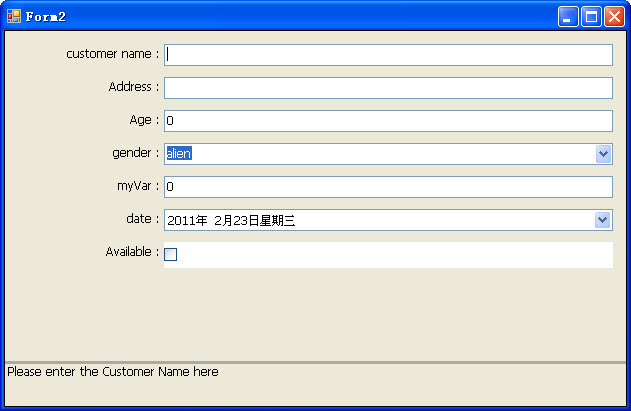
Task: Focus the Address input box
Action: coord(388,88)
